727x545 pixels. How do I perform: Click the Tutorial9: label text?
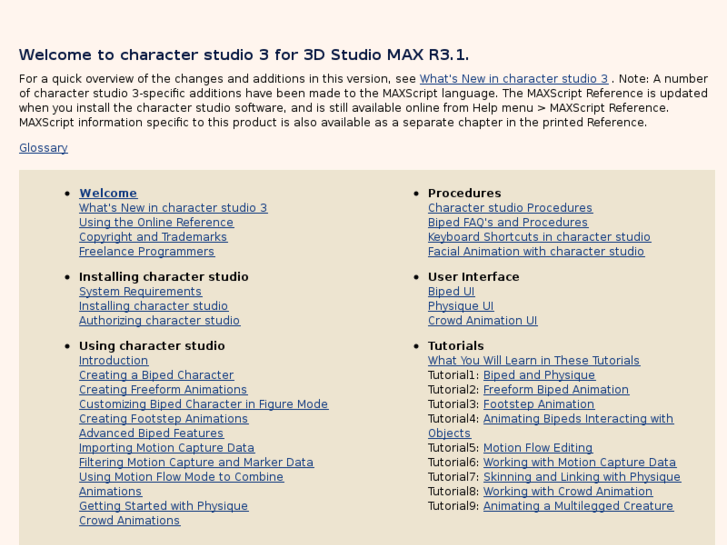tap(453, 506)
